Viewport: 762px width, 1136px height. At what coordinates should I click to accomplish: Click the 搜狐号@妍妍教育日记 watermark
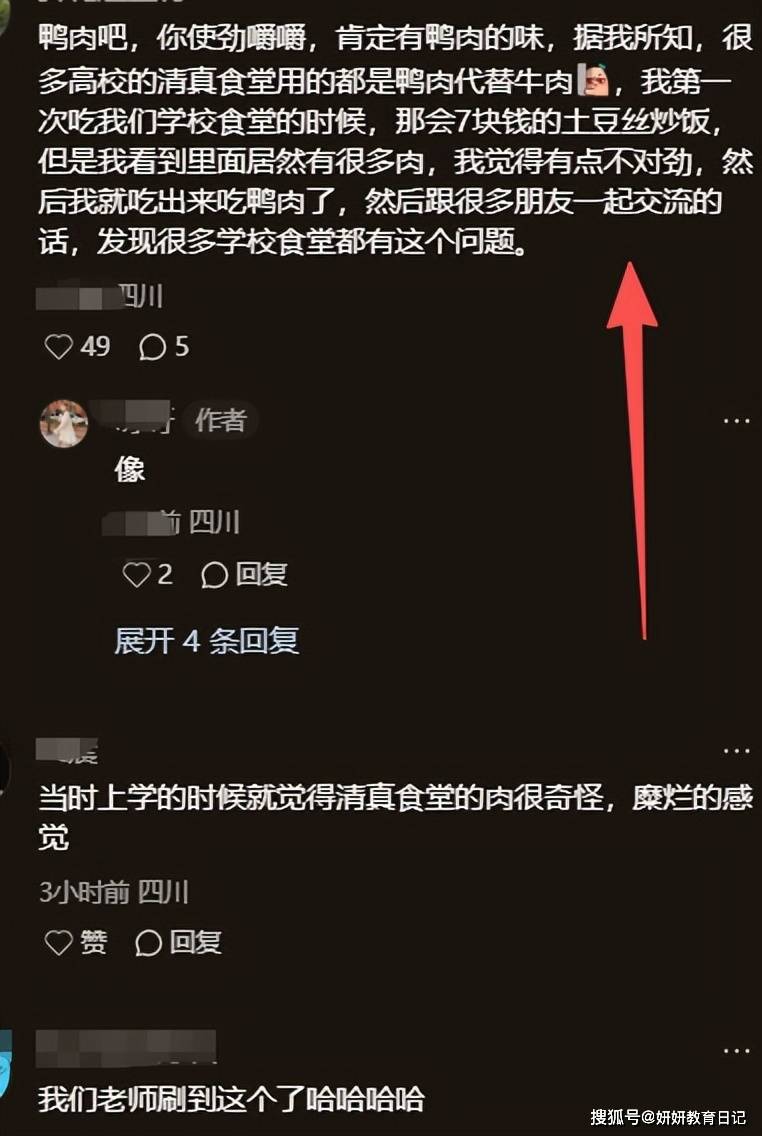(x=668, y=1116)
